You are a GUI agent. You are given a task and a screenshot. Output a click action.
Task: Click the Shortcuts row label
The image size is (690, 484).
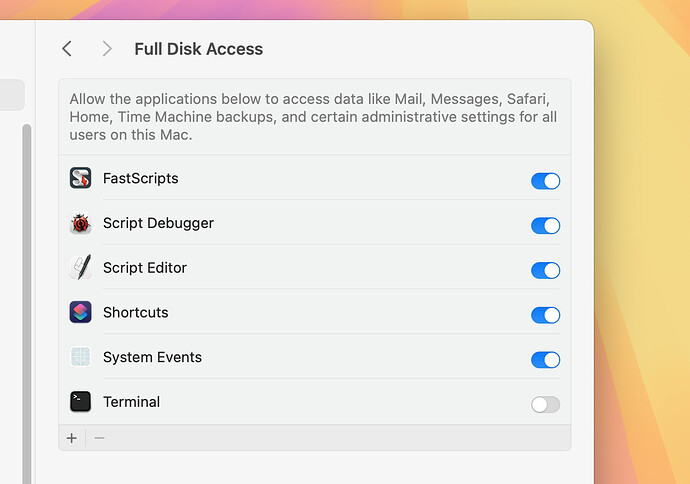click(x=136, y=312)
